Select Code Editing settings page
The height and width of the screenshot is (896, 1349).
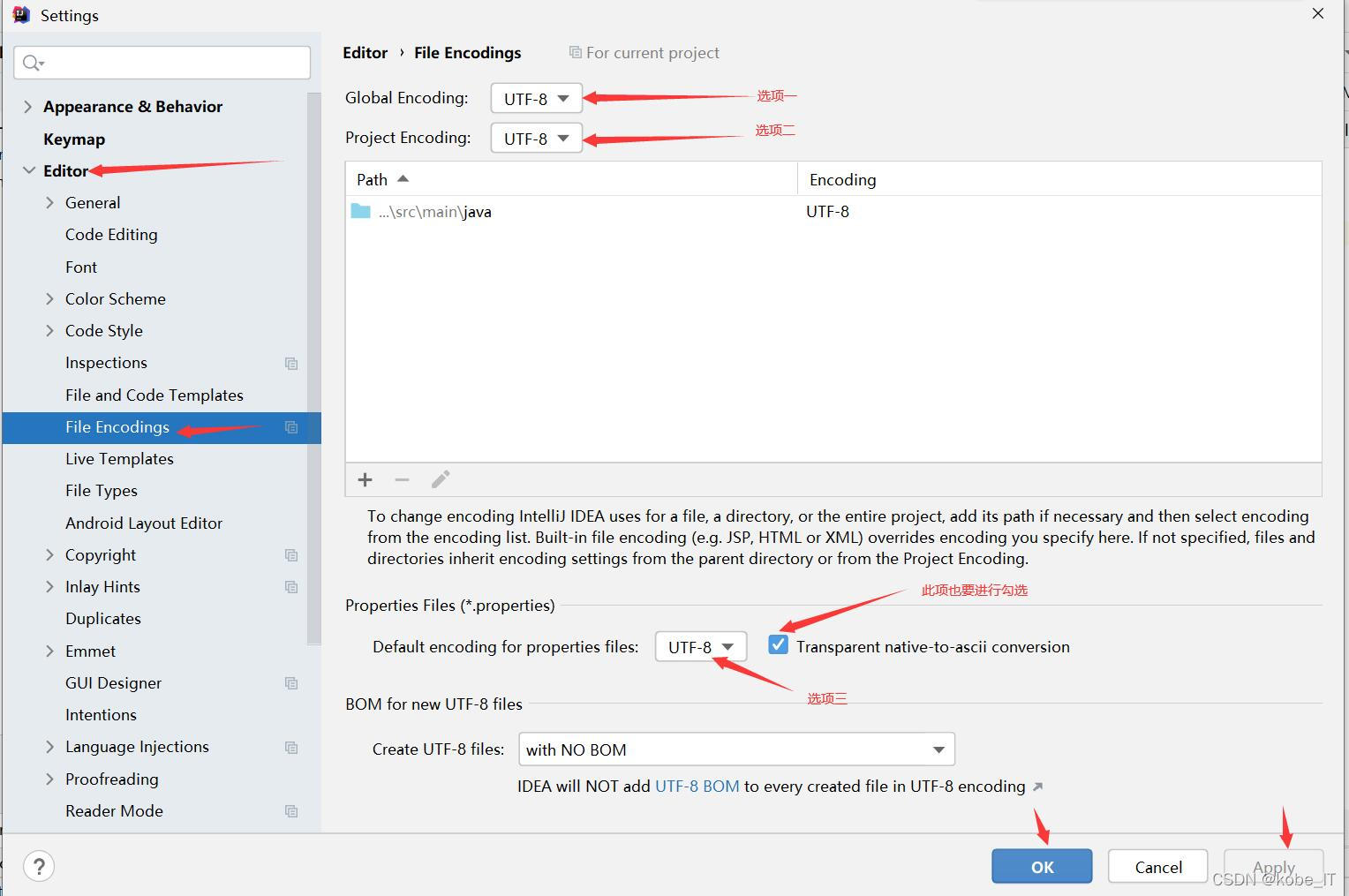click(x=111, y=234)
